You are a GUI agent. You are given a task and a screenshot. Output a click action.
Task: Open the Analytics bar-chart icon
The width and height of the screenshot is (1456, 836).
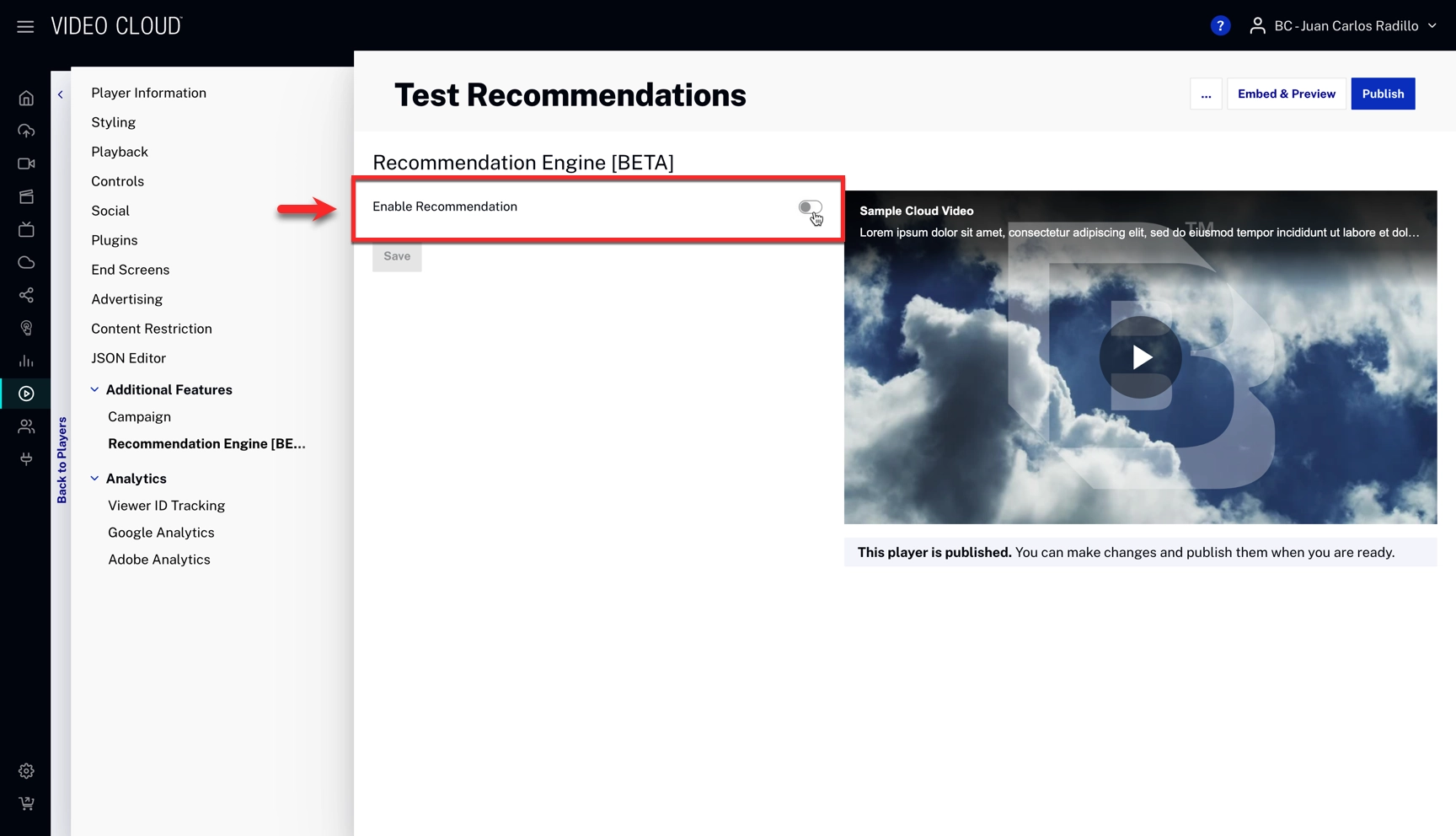pyautogui.click(x=26, y=361)
